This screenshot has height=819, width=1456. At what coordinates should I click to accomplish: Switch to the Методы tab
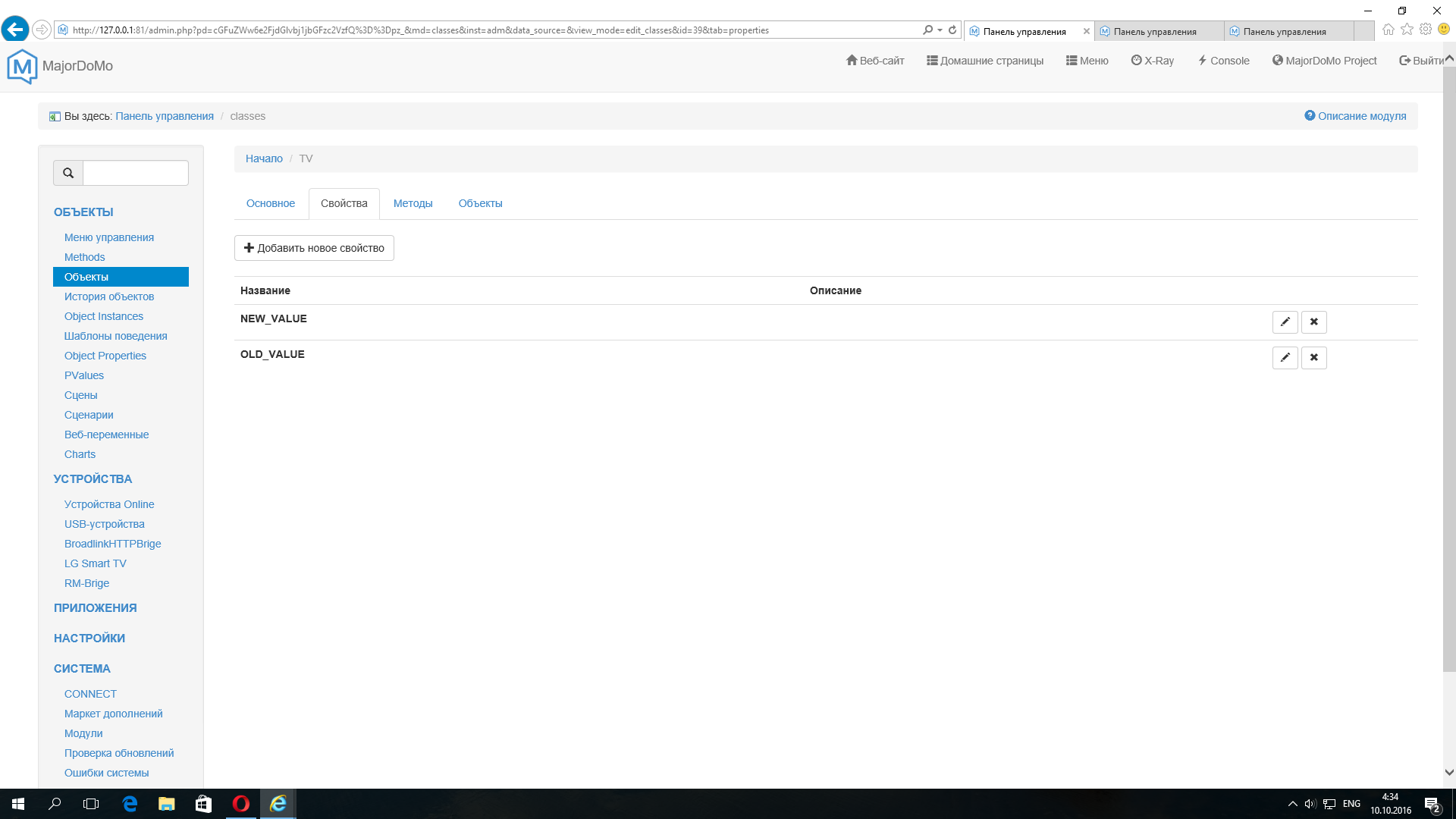click(413, 203)
